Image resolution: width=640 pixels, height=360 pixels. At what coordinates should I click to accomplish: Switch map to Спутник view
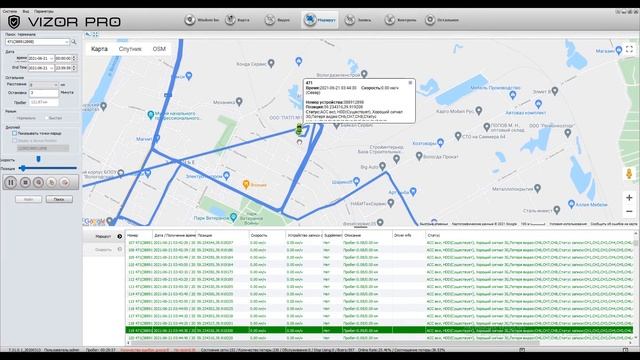point(130,49)
